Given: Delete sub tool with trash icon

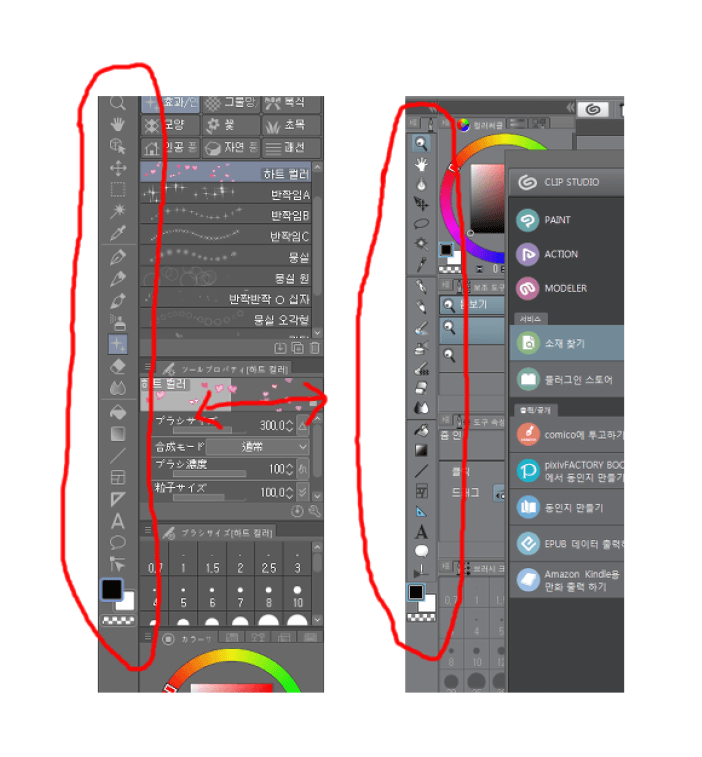Looking at the screenshot, I should [315, 348].
